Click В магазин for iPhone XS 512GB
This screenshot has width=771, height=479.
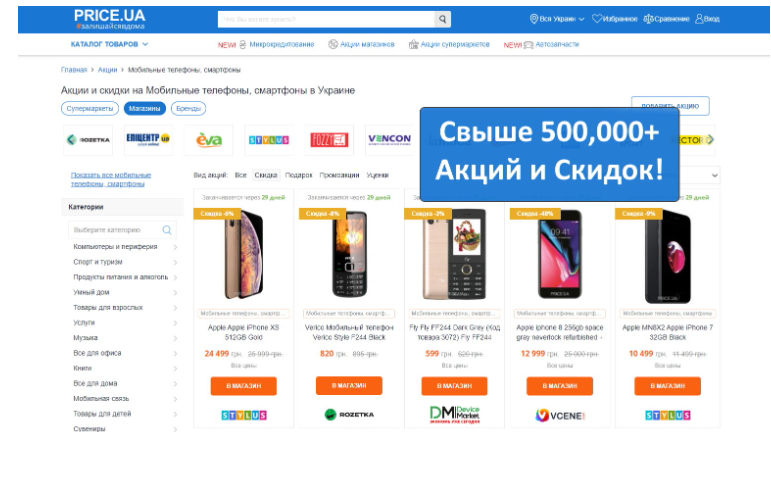(x=243, y=386)
